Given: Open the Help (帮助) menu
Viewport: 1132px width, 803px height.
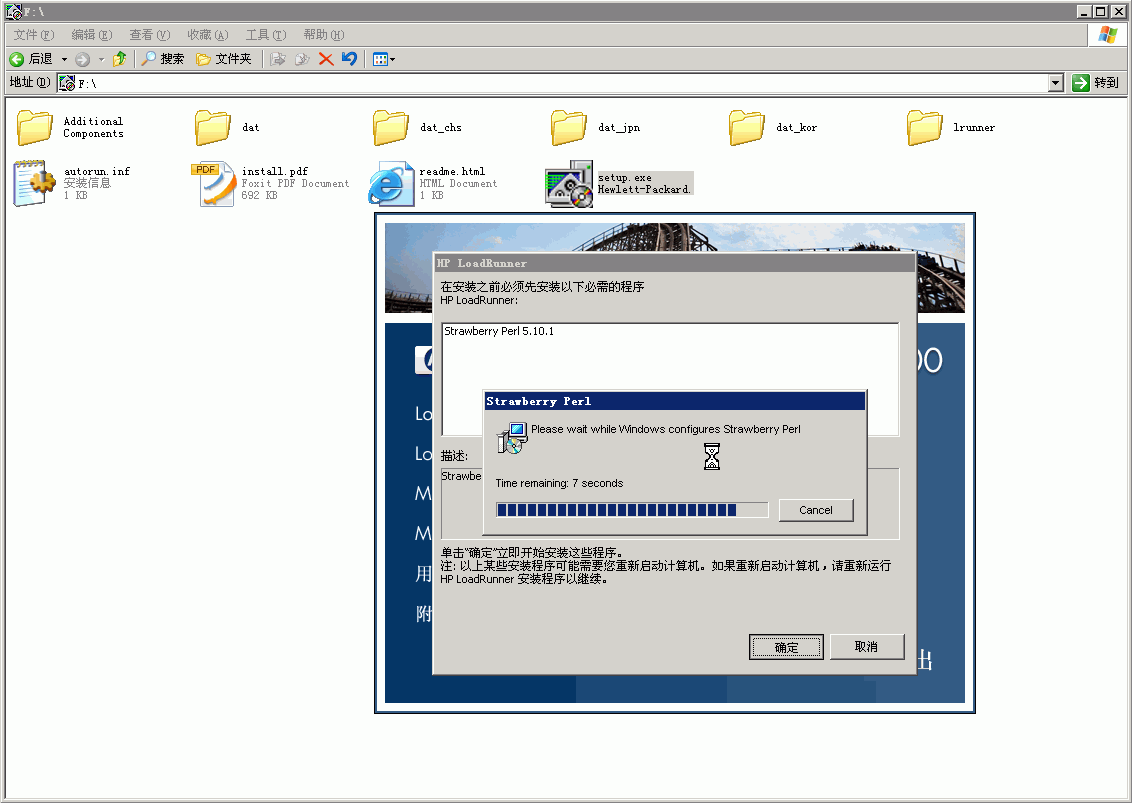Looking at the screenshot, I should point(323,35).
